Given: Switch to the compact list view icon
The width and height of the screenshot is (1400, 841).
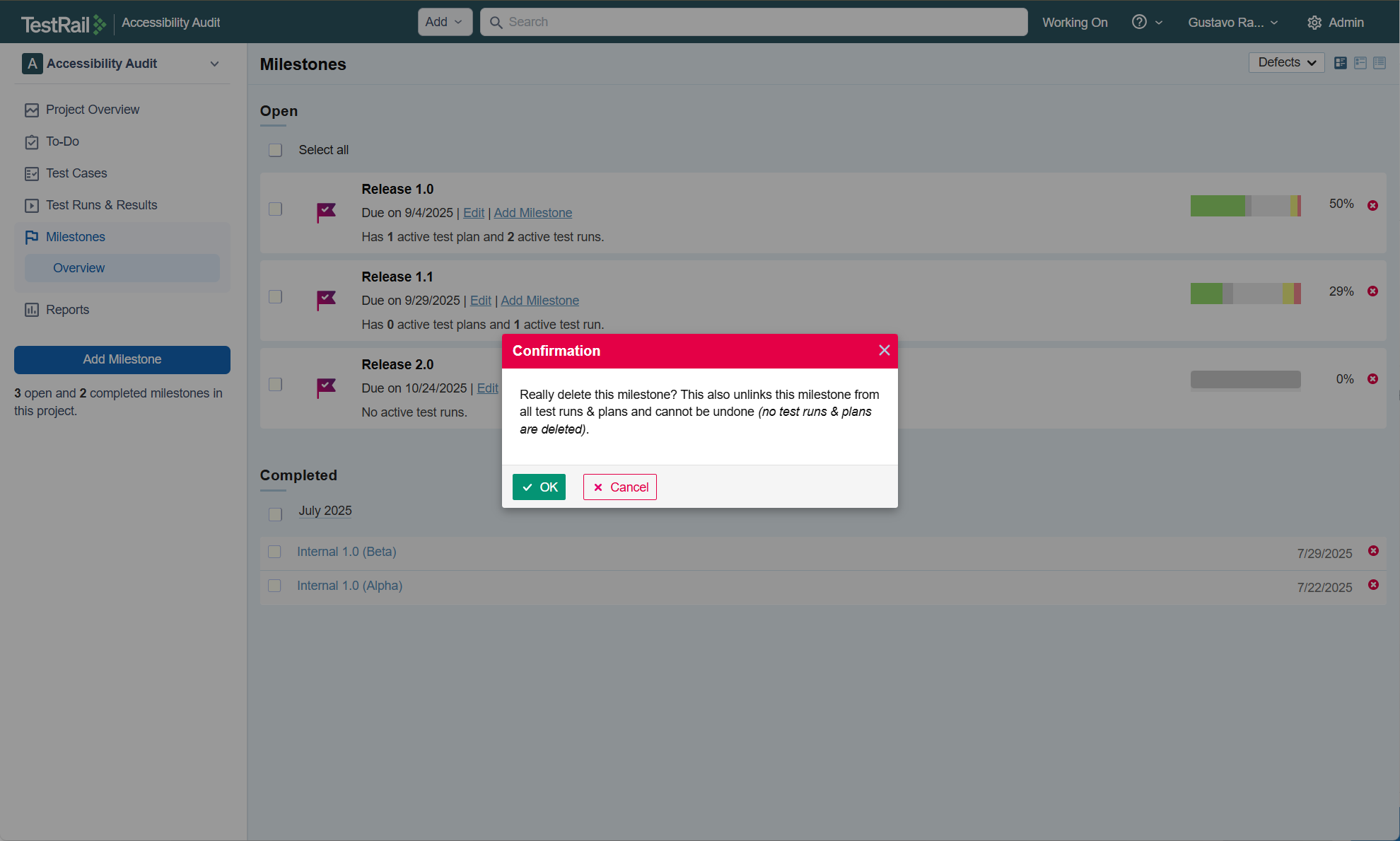Looking at the screenshot, I should pos(1379,63).
